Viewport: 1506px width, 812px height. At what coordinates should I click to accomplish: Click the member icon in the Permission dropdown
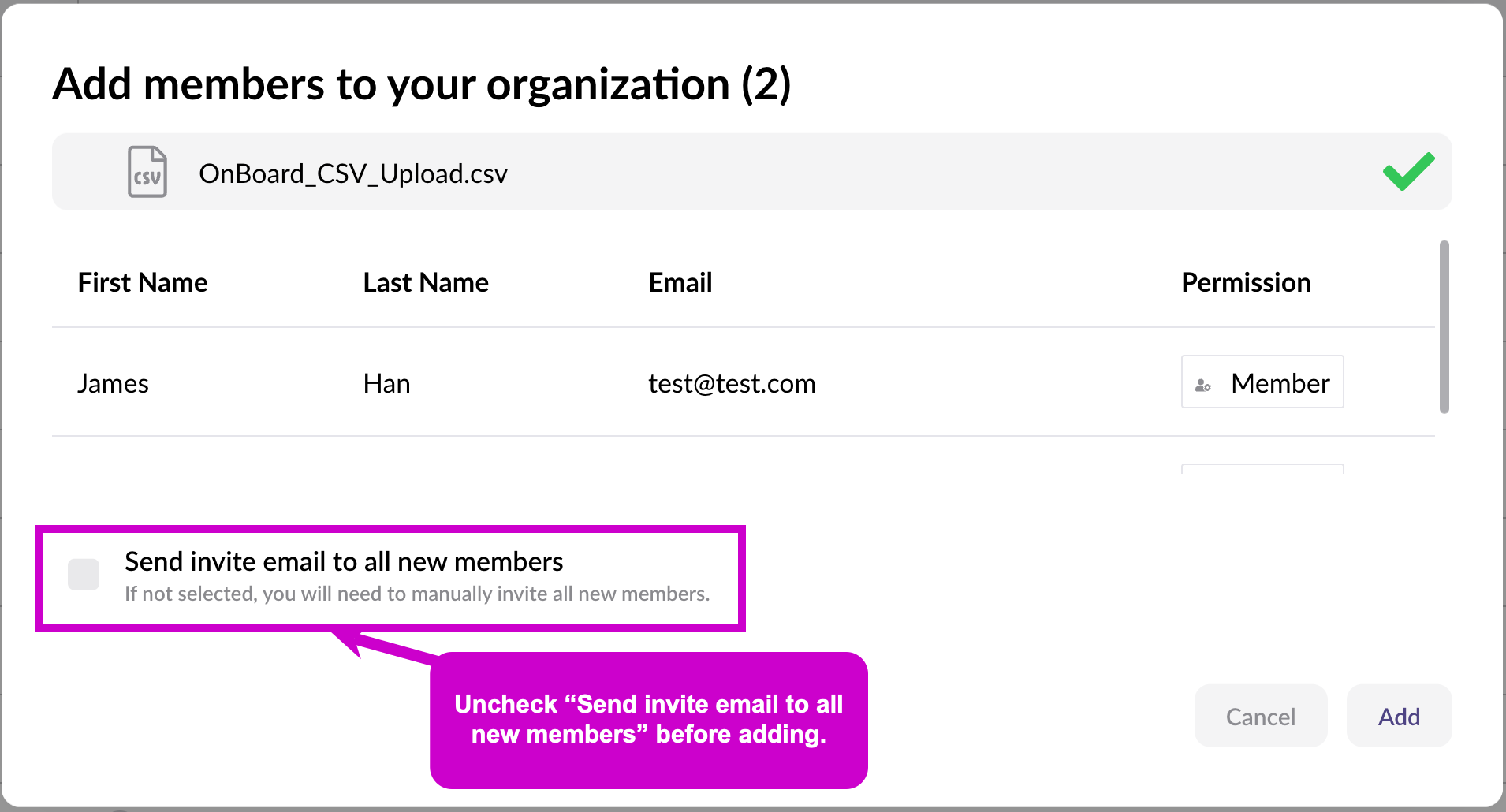pos(1203,385)
